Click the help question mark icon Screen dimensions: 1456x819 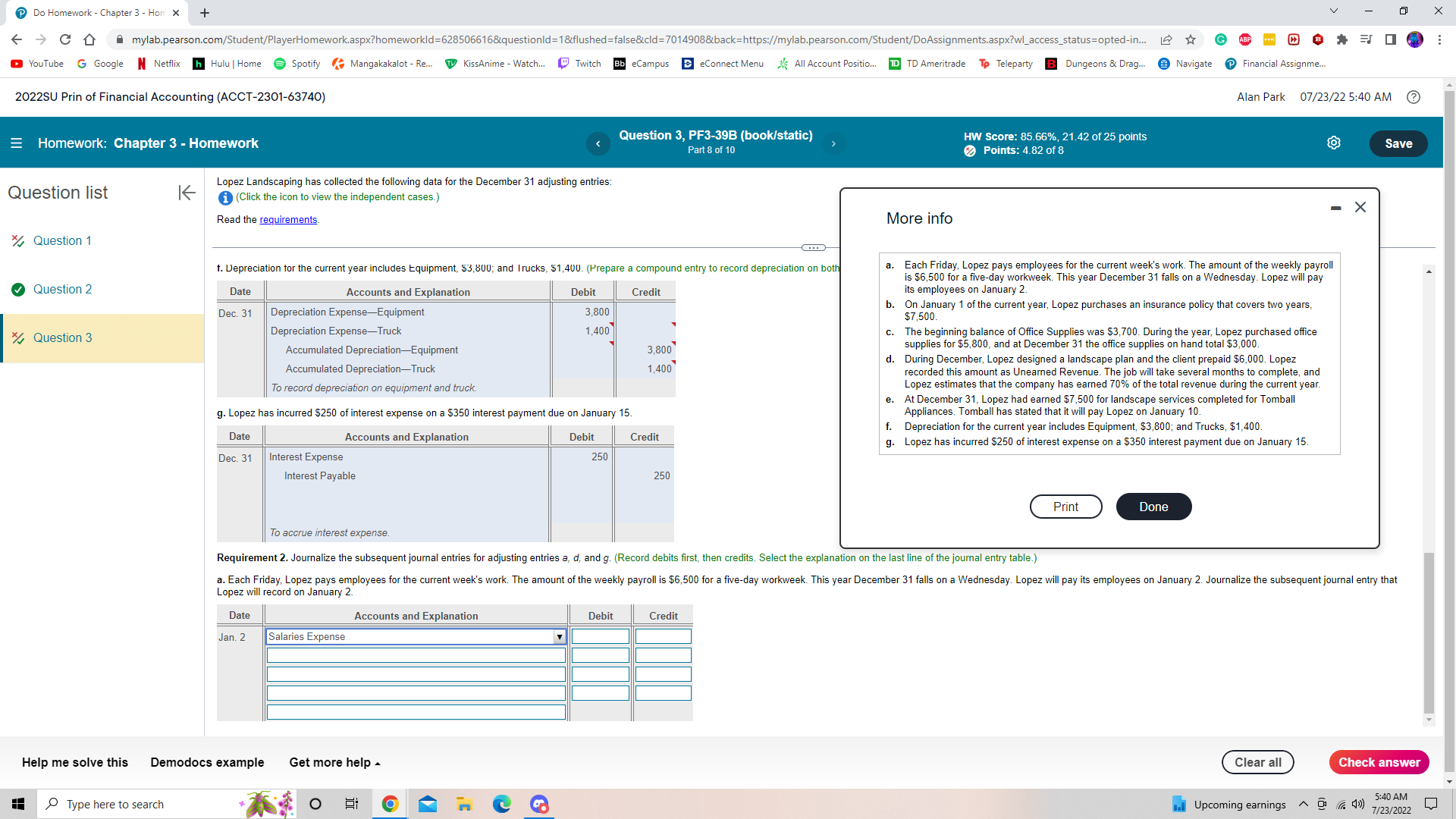tap(1414, 97)
